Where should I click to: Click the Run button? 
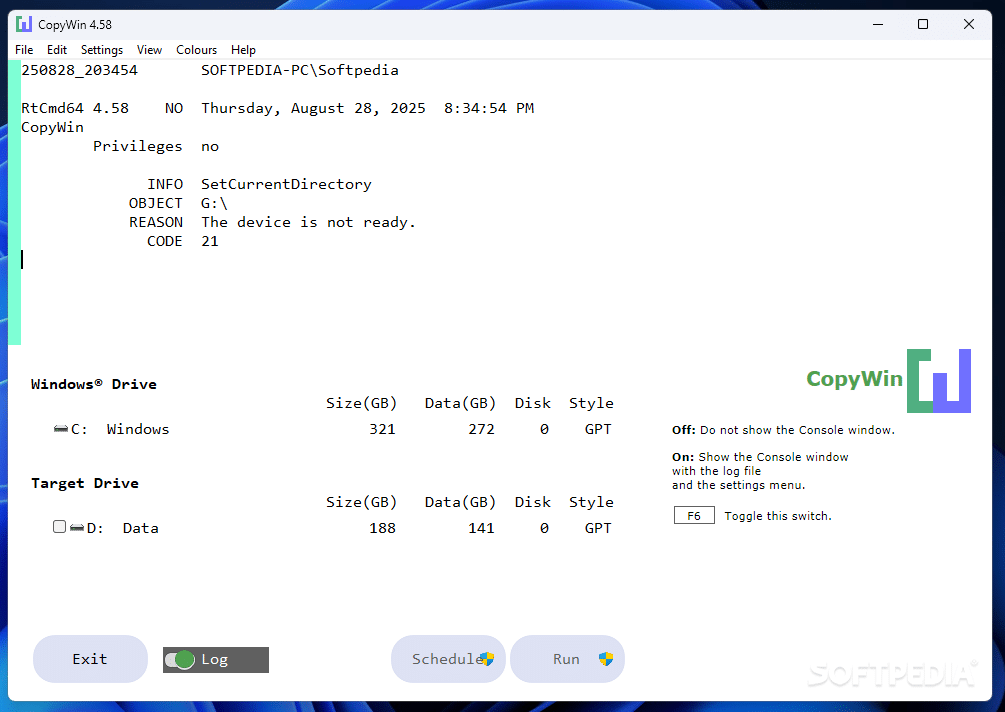coord(567,659)
